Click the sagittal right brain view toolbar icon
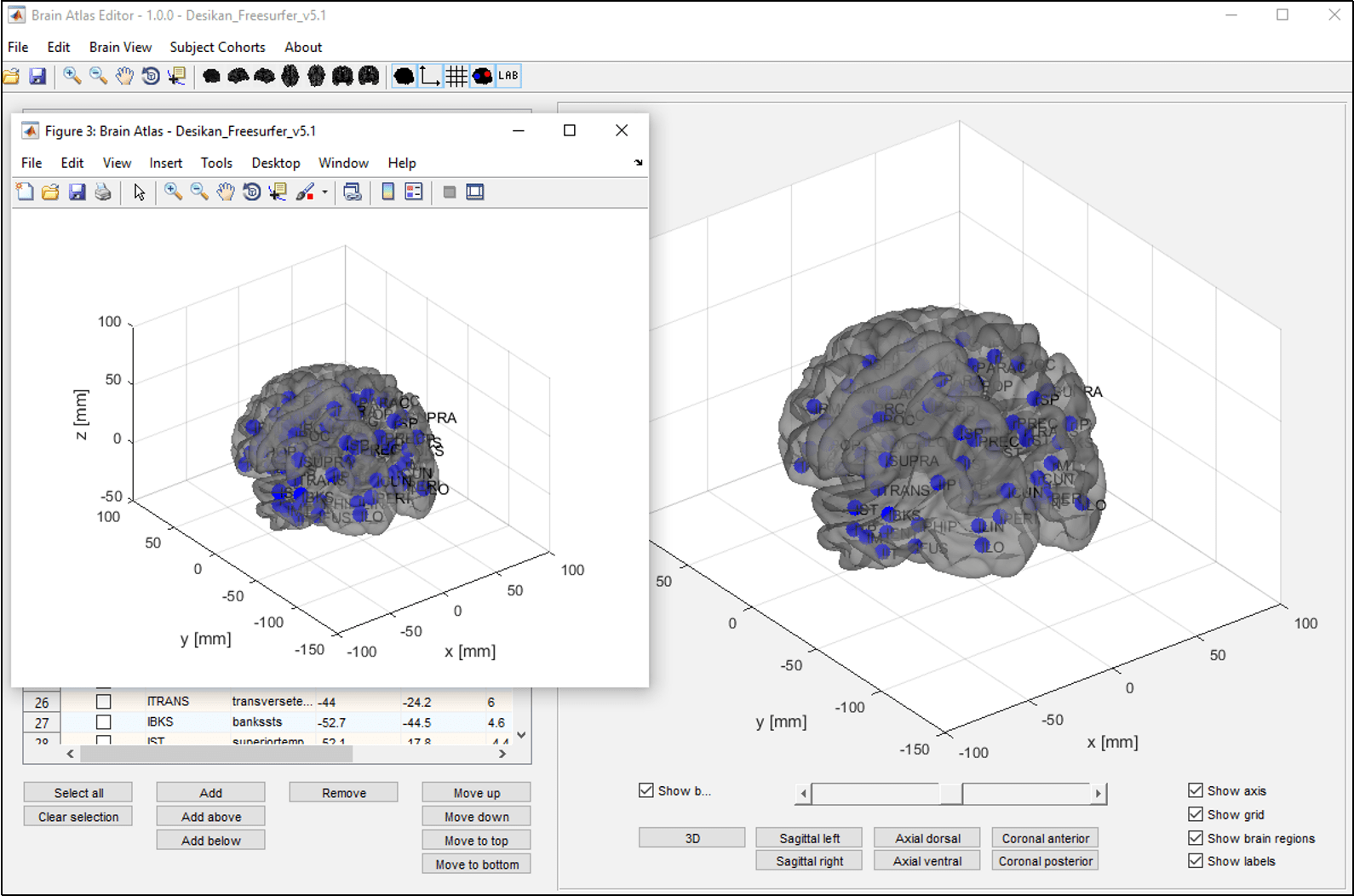1354x896 pixels. tap(264, 77)
